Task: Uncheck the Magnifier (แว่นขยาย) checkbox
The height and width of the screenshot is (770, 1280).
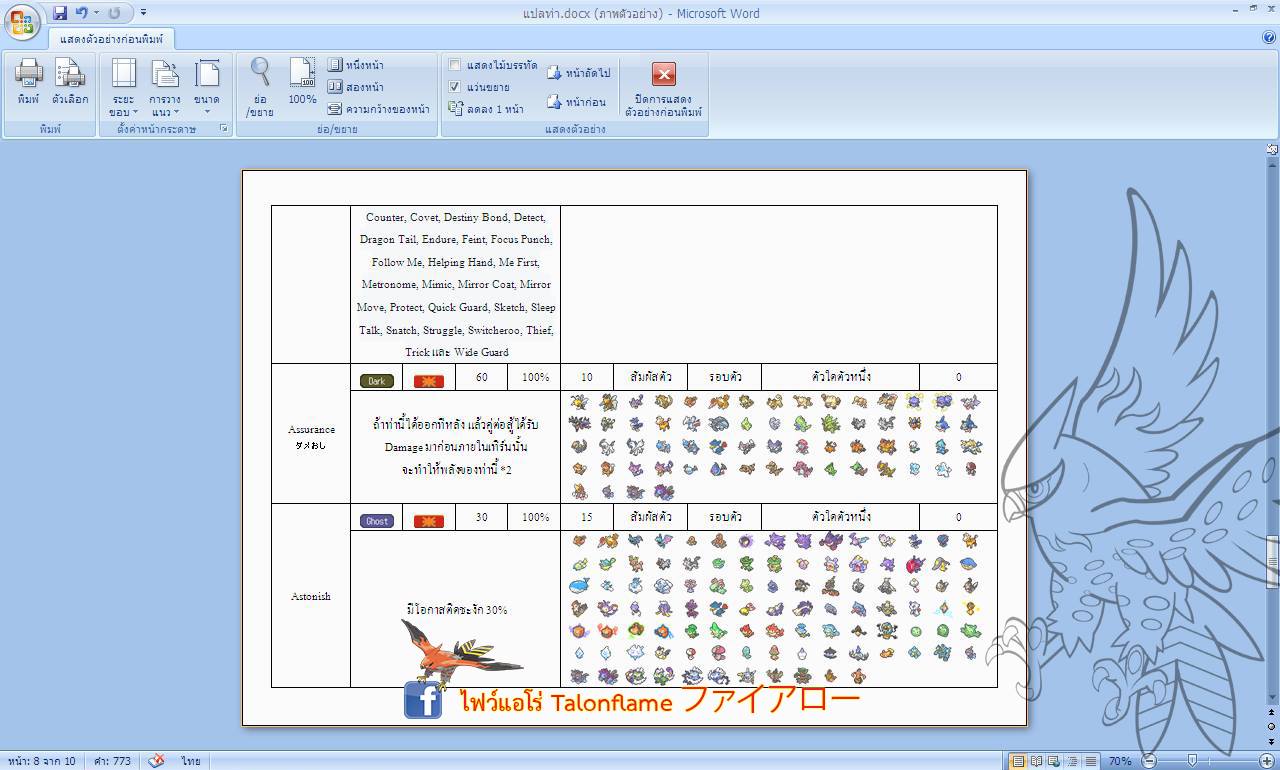Action: [455, 87]
